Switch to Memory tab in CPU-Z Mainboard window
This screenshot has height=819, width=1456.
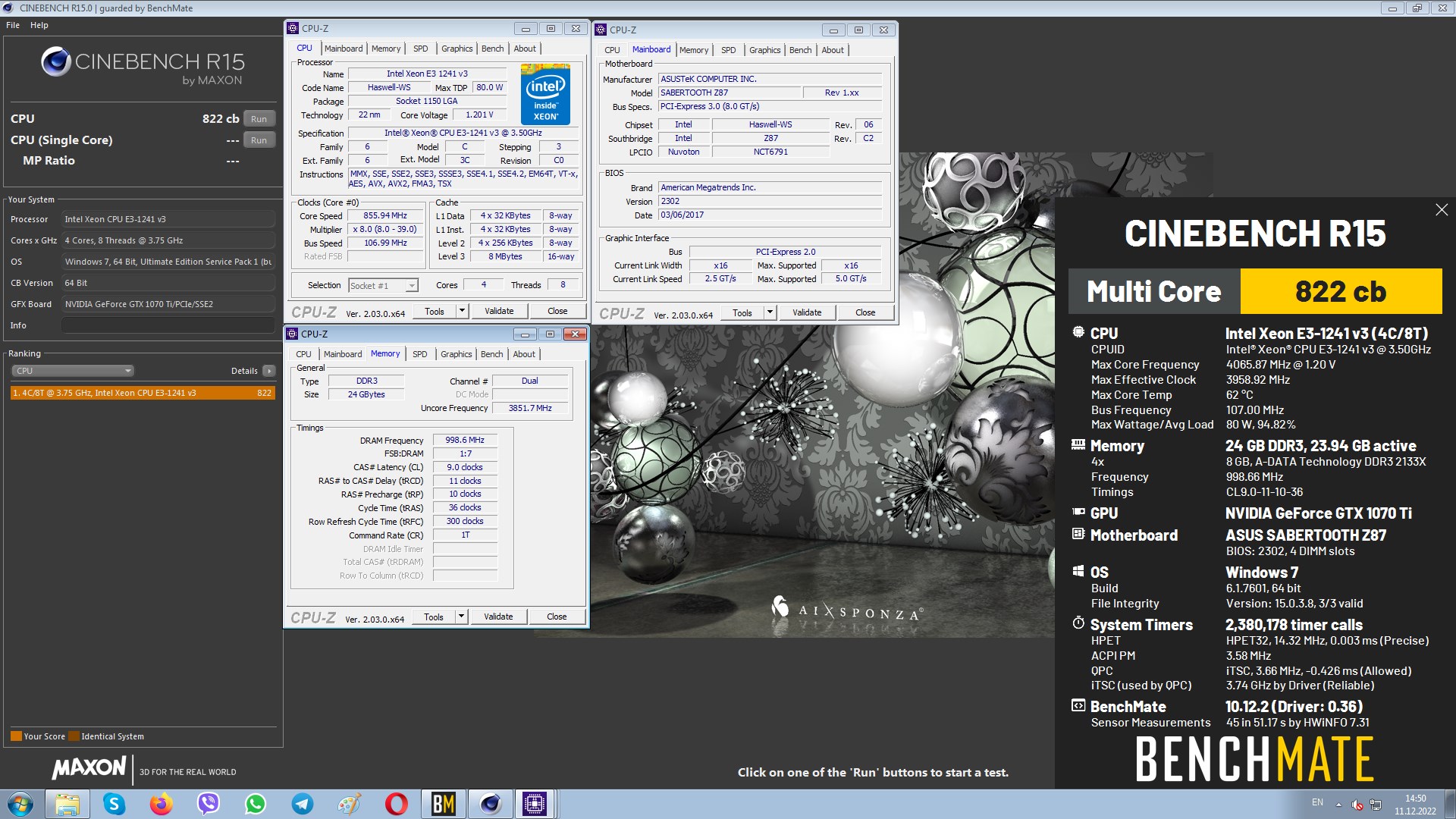click(694, 50)
